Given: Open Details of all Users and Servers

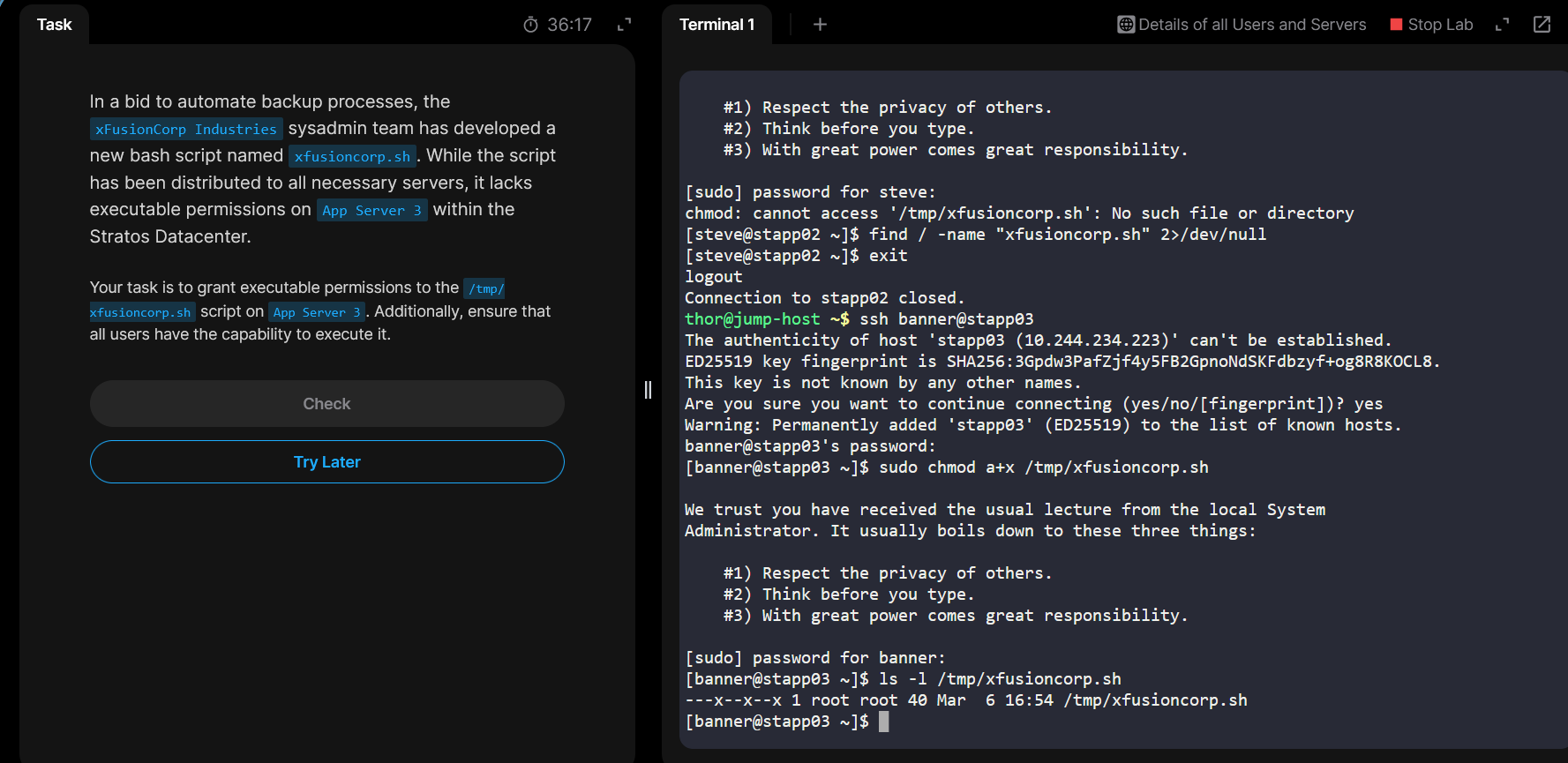Looking at the screenshot, I should coord(1251,25).
